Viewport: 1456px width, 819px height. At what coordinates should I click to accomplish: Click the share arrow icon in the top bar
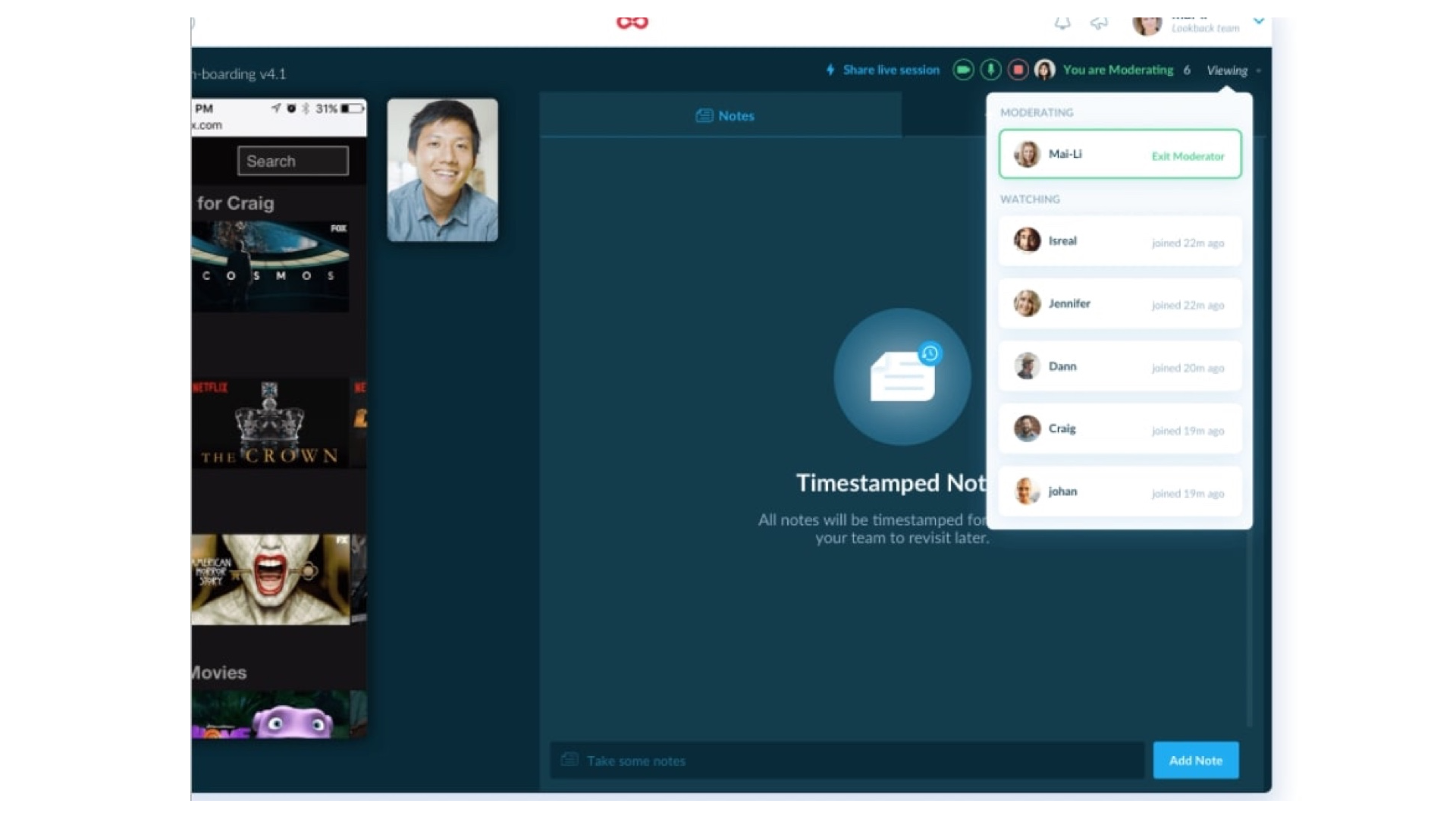click(x=1099, y=23)
